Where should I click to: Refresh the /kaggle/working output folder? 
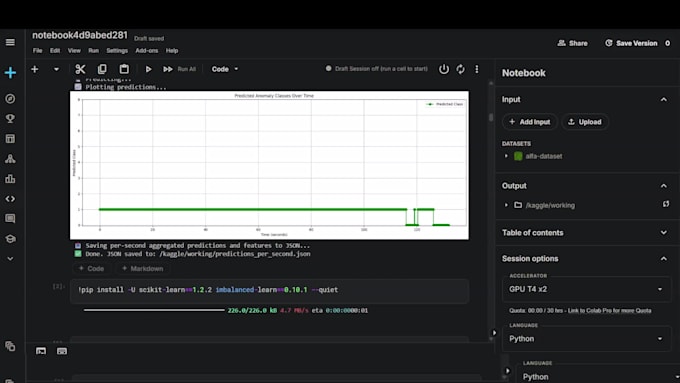(666, 204)
